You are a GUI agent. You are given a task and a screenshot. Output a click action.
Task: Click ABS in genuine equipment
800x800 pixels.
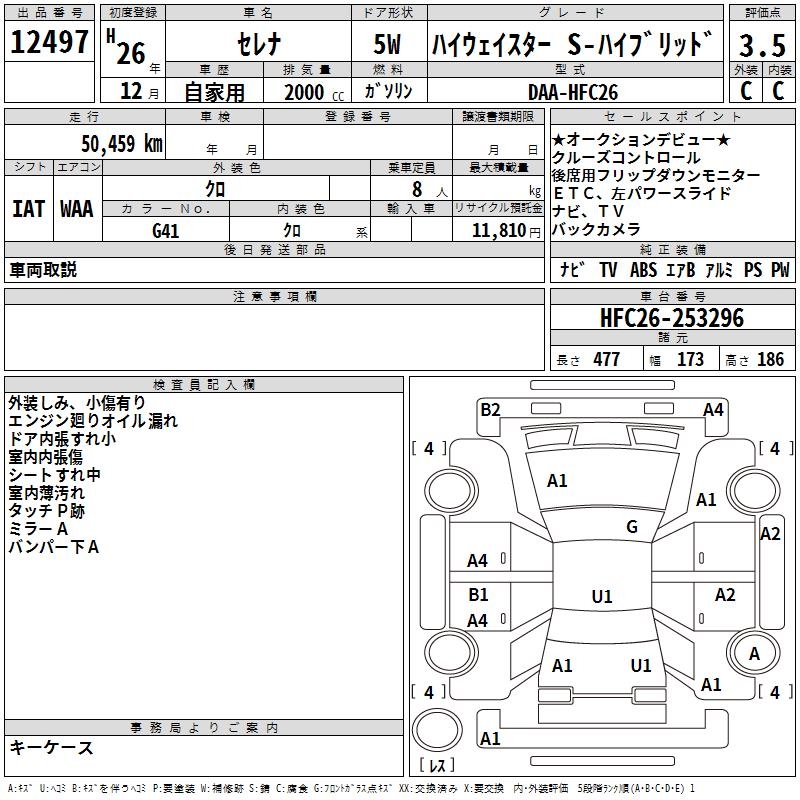pos(643,270)
